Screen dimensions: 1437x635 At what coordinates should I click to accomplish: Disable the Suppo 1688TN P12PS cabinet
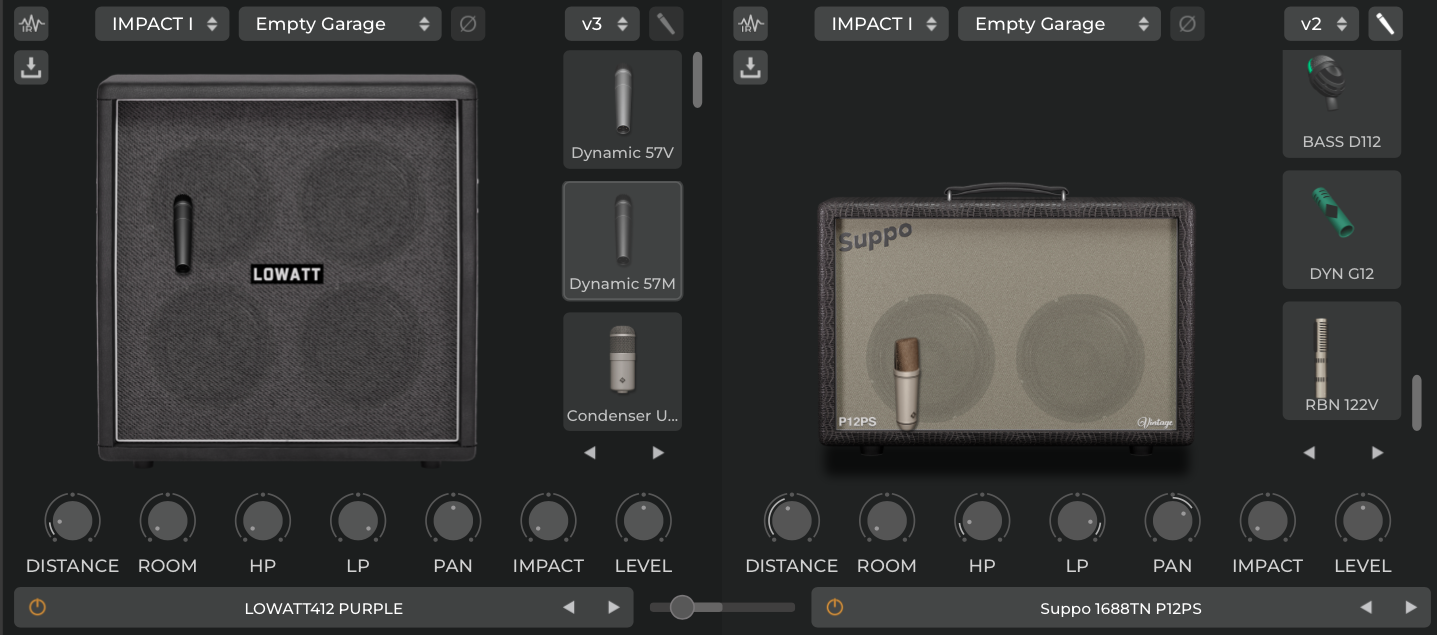[834, 607]
